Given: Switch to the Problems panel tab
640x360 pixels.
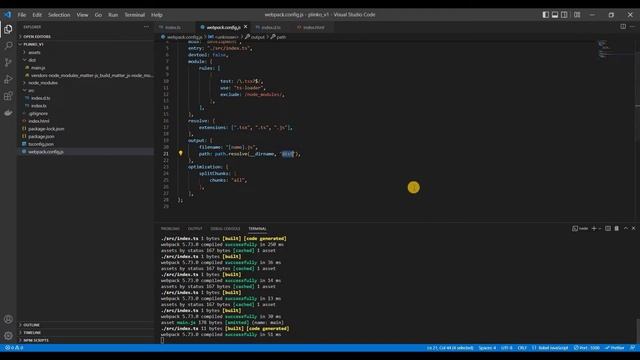Looking at the screenshot, I should (x=170, y=229).
